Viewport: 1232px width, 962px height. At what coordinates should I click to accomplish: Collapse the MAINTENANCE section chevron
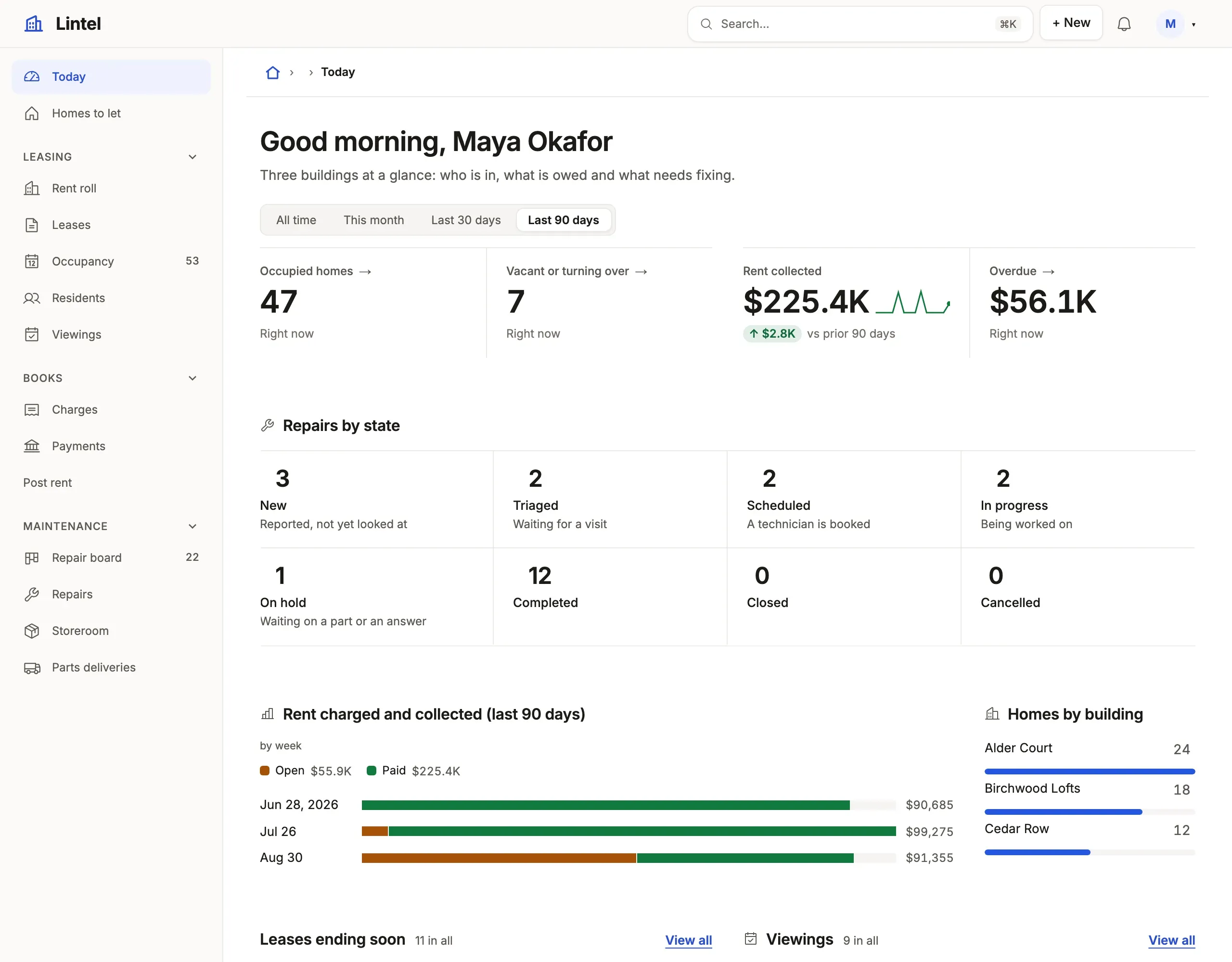(192, 527)
